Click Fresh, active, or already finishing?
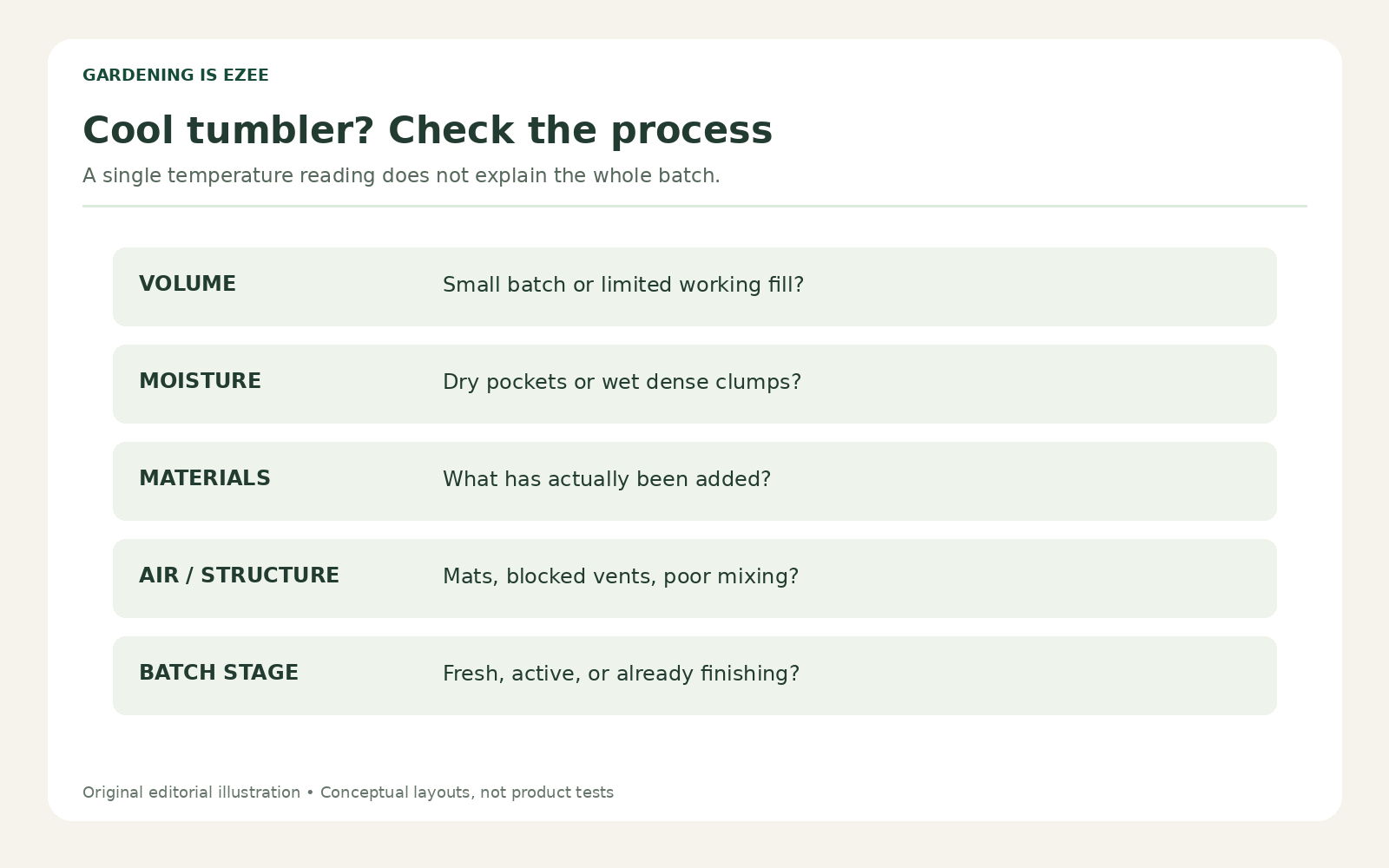1389x868 pixels. [621, 674]
